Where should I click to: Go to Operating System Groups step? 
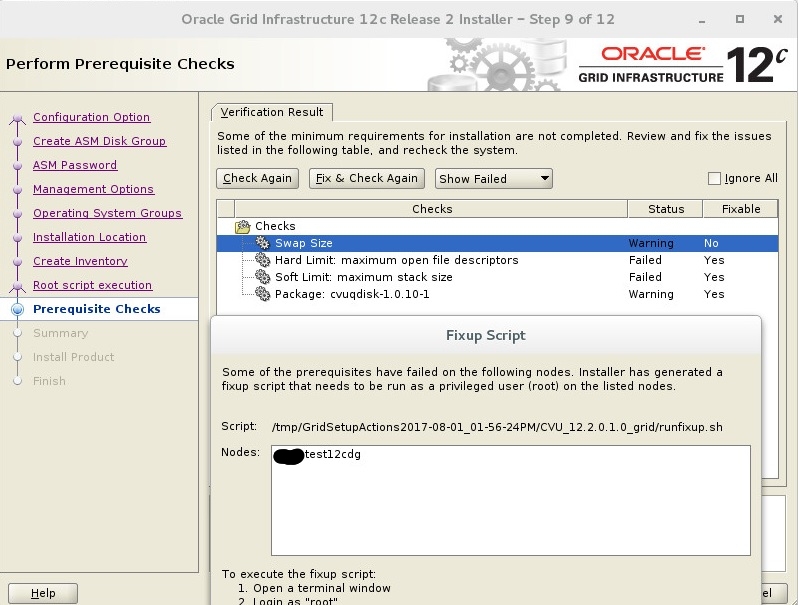click(x=107, y=213)
